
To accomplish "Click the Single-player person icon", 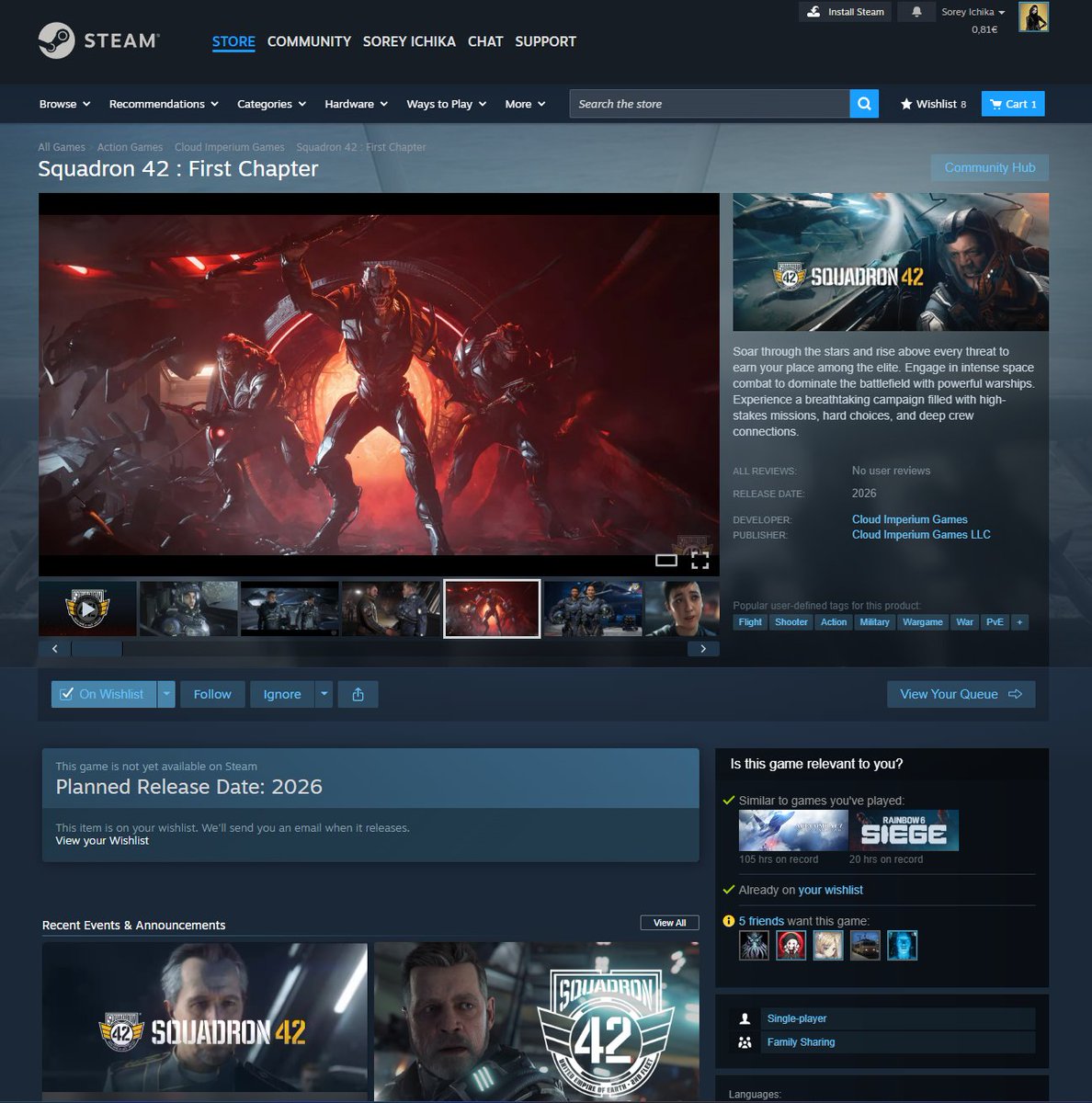I will 745,1018.
